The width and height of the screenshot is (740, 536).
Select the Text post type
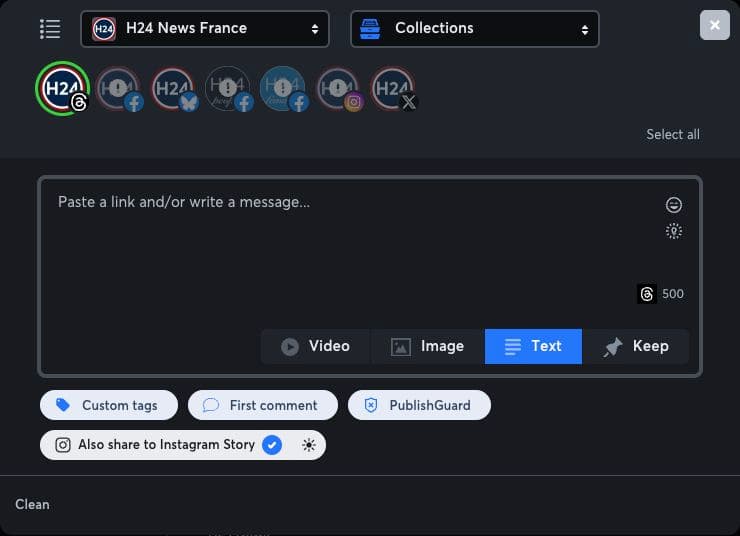click(x=533, y=346)
